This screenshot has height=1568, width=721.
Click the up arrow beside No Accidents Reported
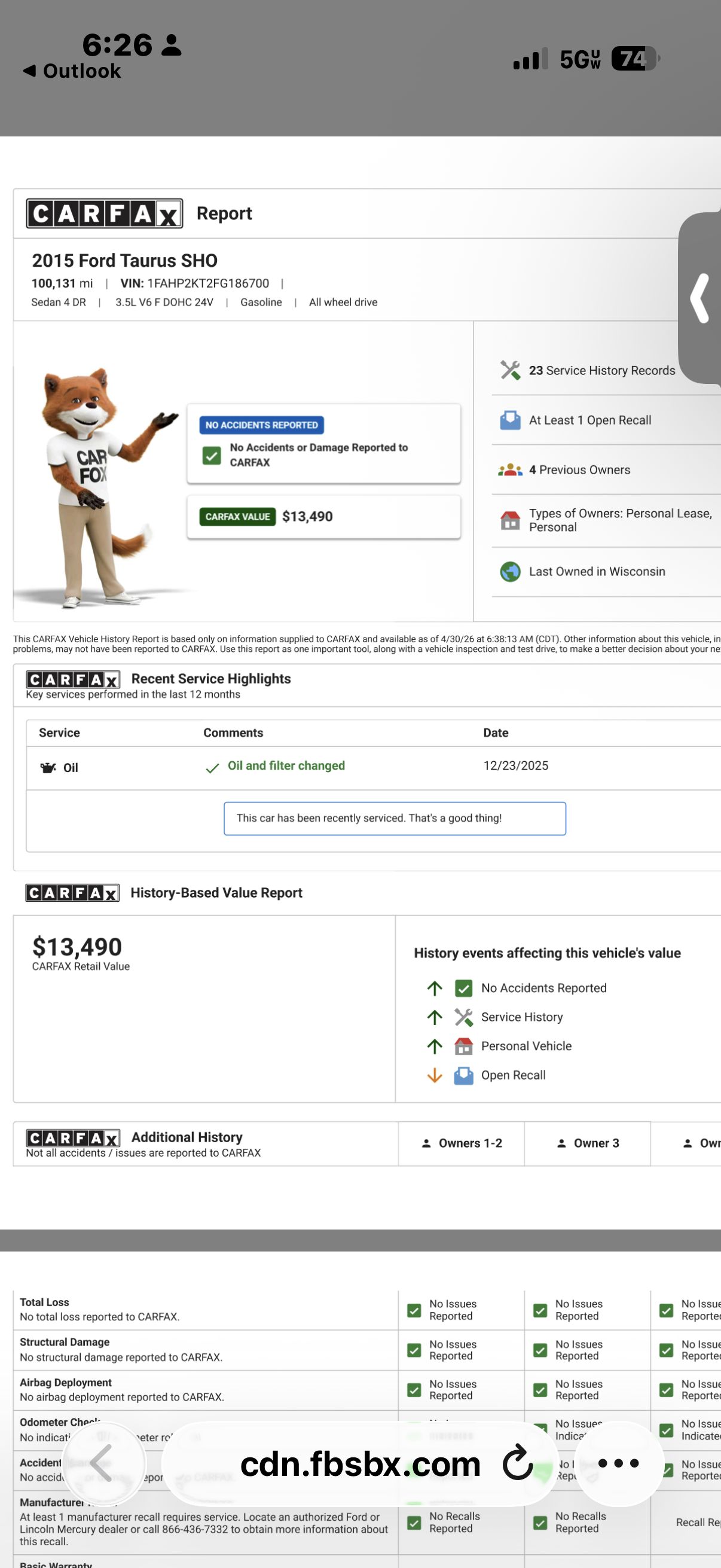click(435, 988)
